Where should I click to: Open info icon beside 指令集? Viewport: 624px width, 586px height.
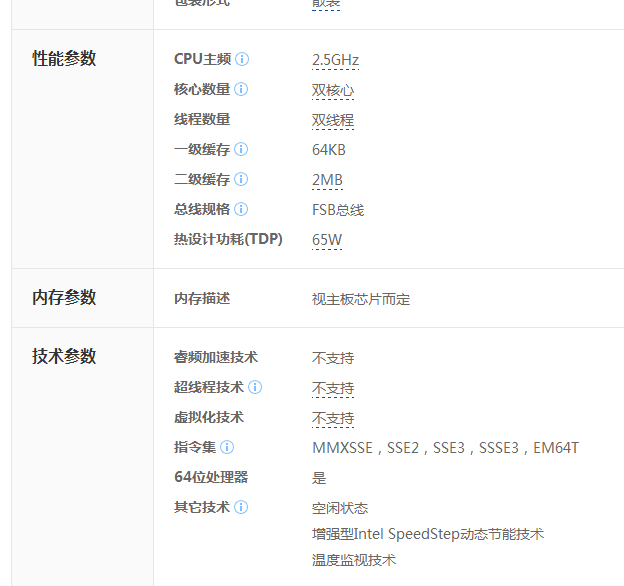[x=227, y=447]
